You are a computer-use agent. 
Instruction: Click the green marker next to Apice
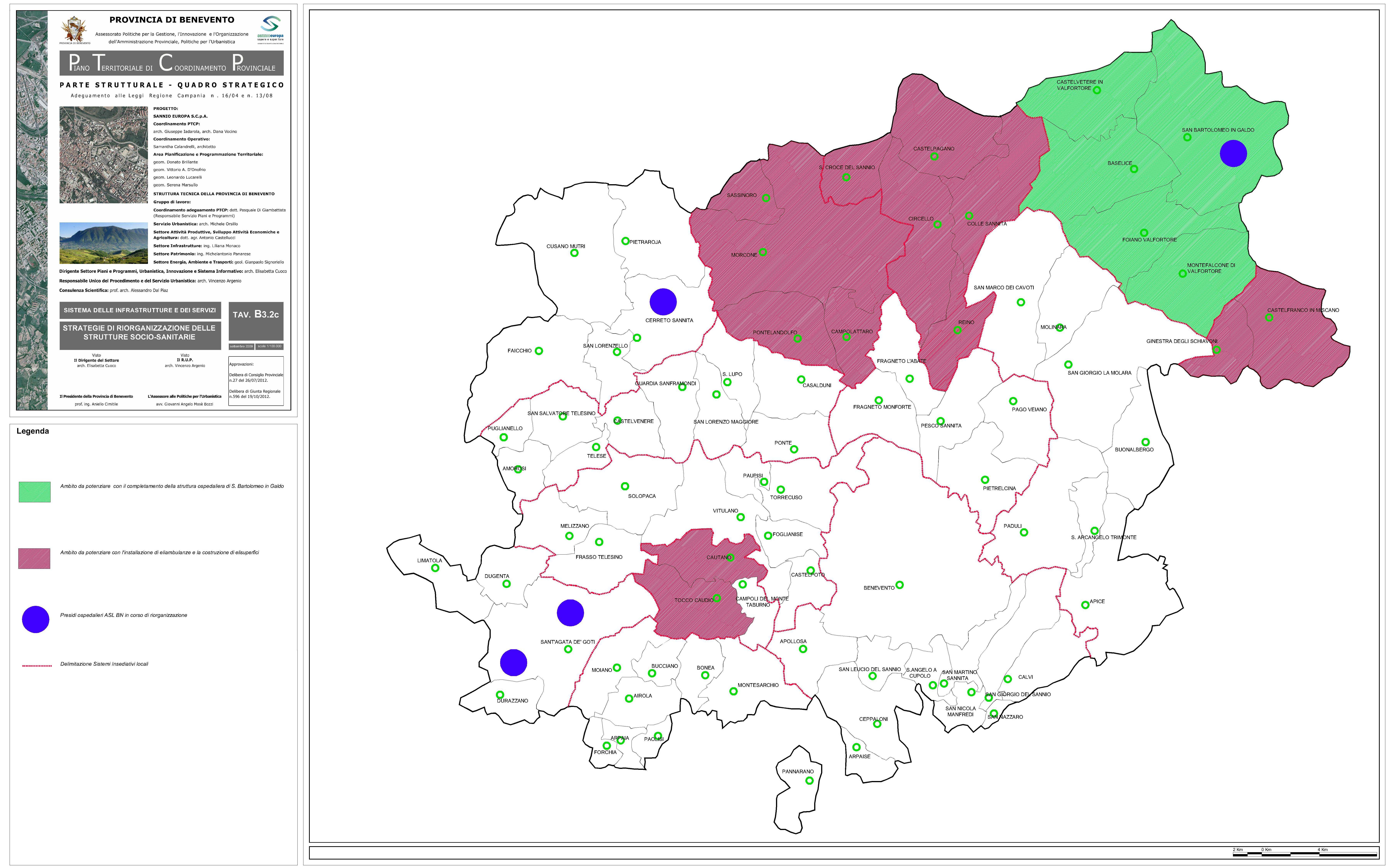(x=1085, y=605)
